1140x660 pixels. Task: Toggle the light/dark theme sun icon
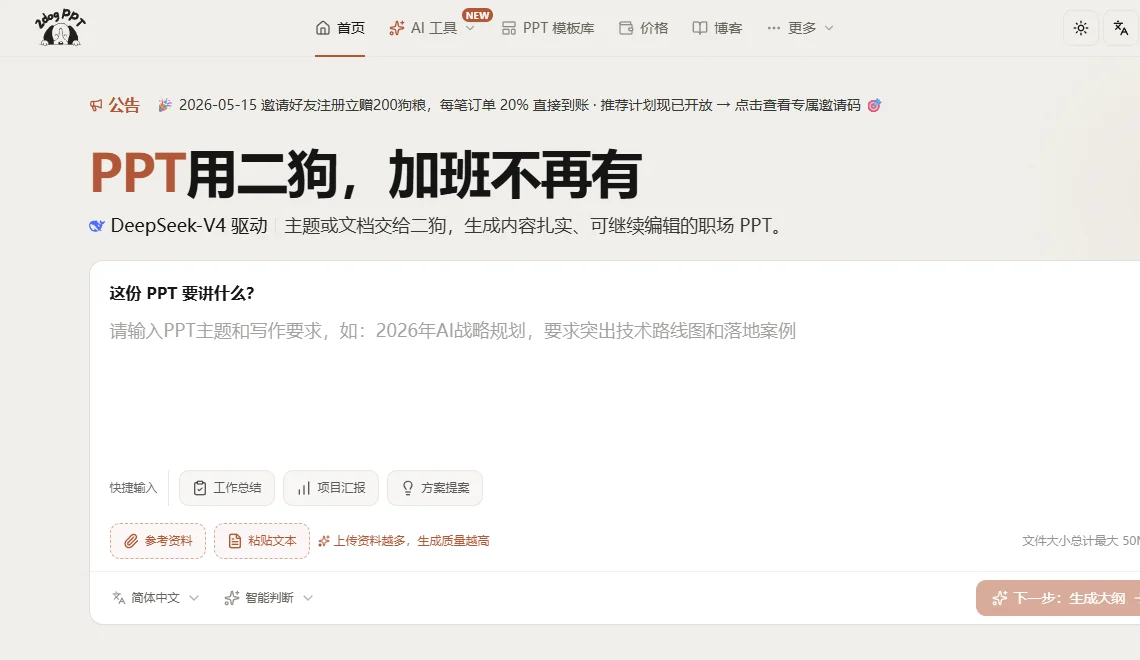click(1080, 28)
